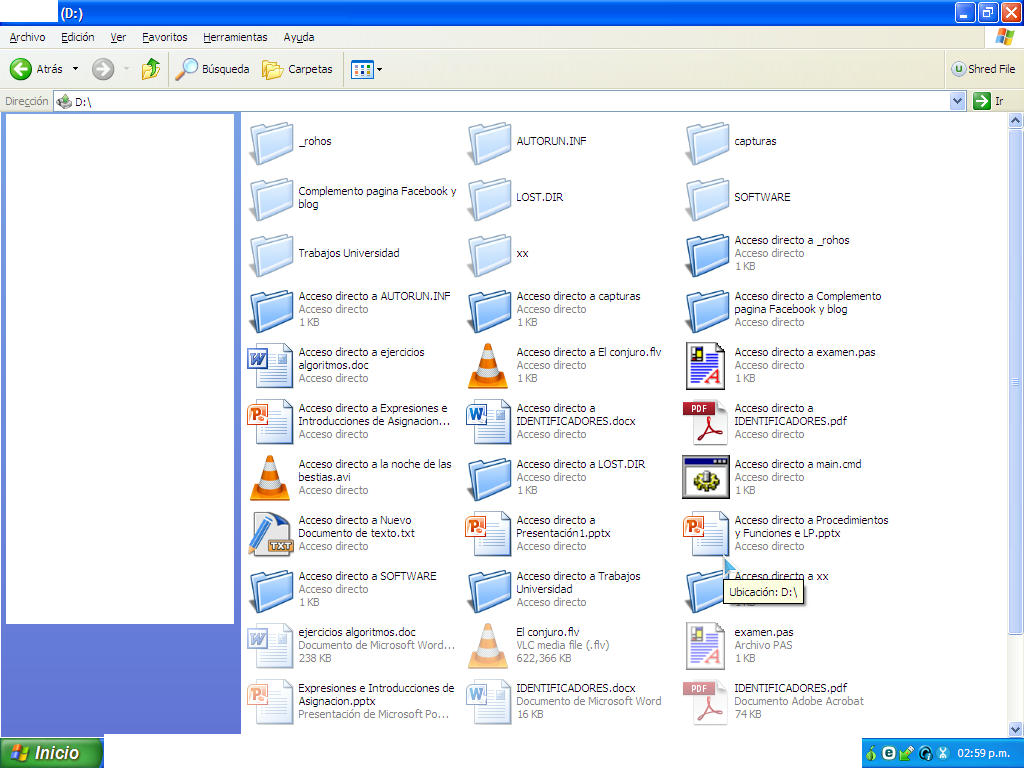Screen dimensions: 1024x768
Task: Select Acceso directo a la noche de las bestias.avi icon
Action: click(270, 477)
